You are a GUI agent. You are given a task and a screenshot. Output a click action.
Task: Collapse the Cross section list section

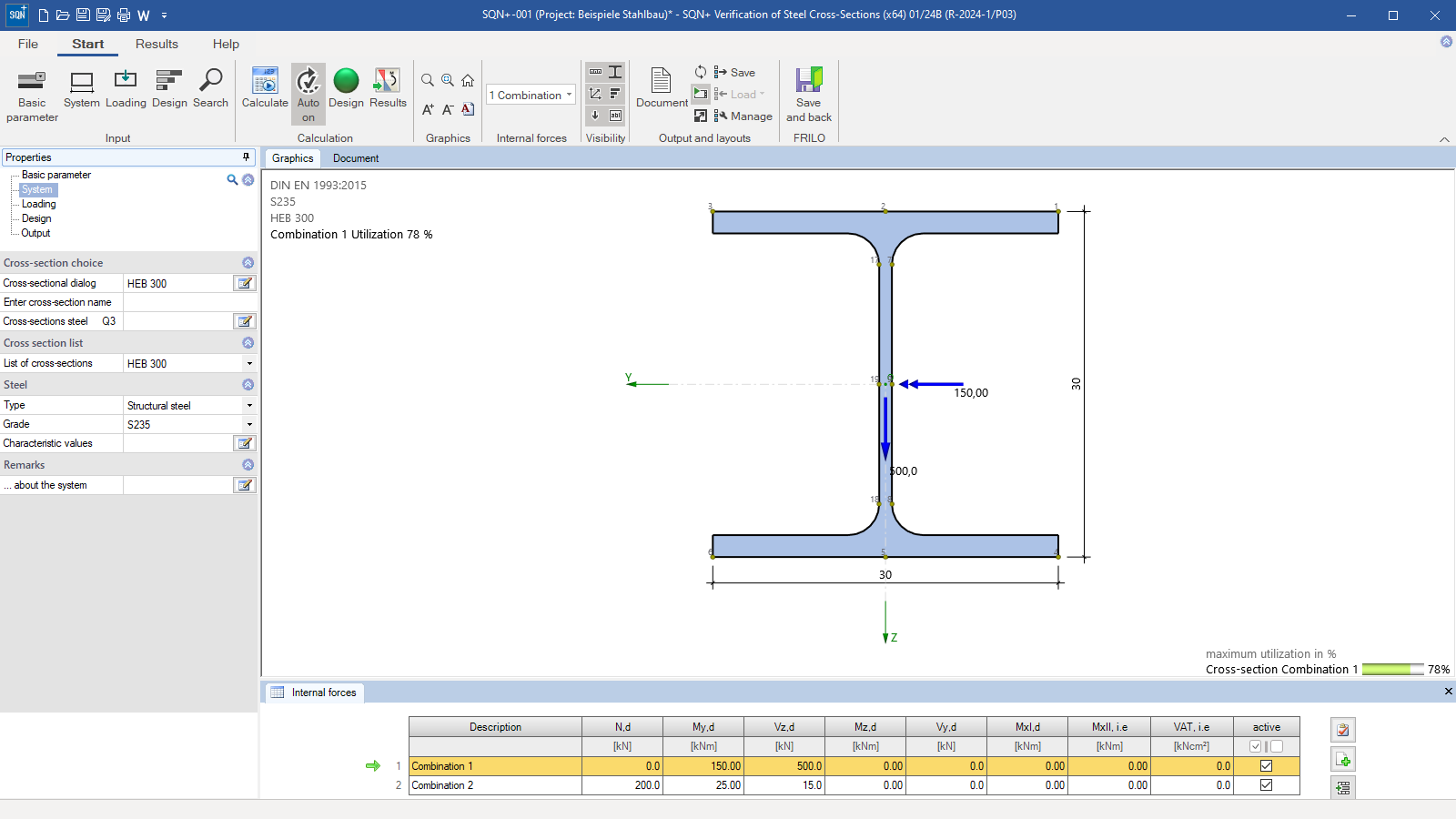click(x=248, y=343)
